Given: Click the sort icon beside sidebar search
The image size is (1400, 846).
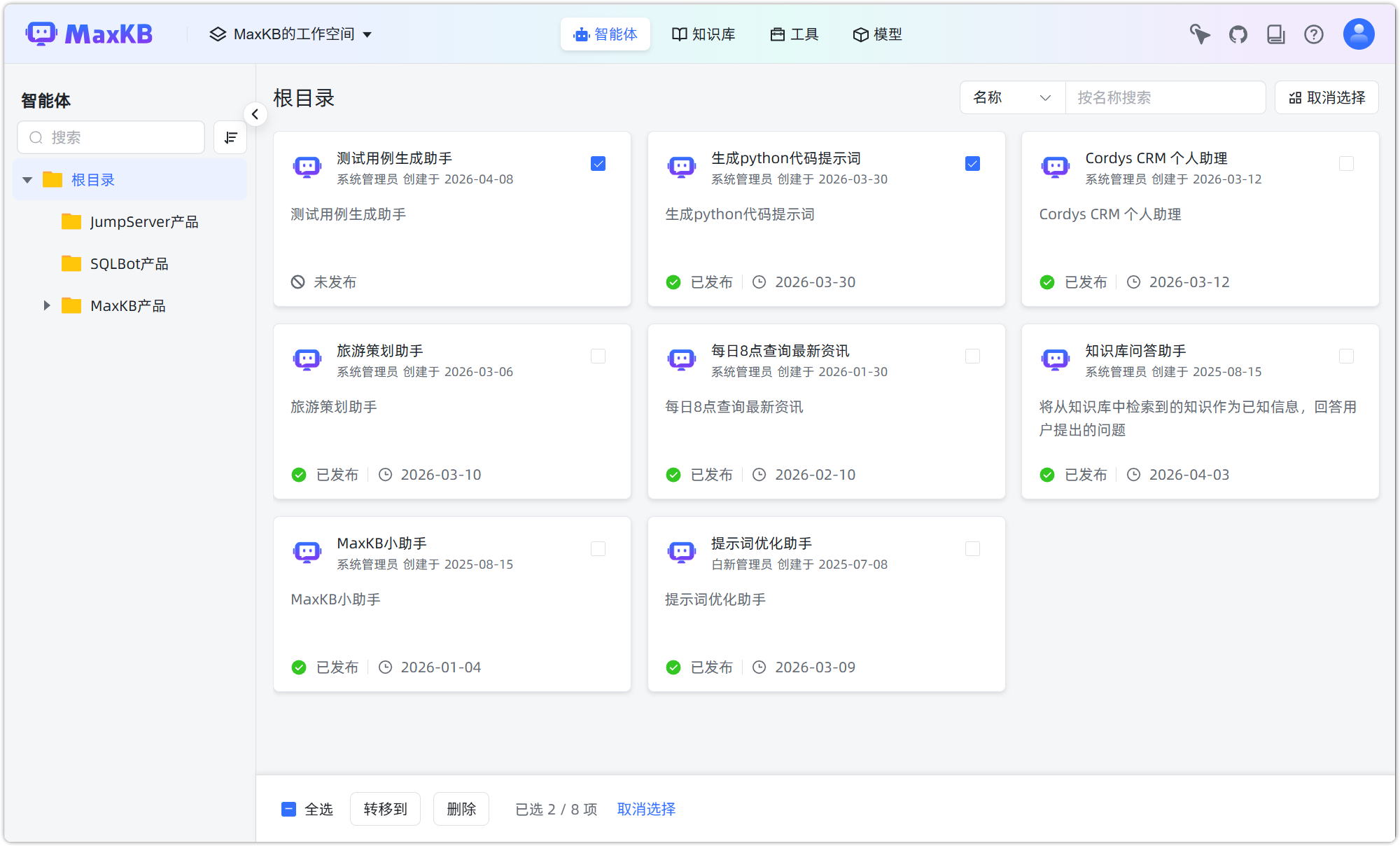Looking at the screenshot, I should [x=230, y=137].
